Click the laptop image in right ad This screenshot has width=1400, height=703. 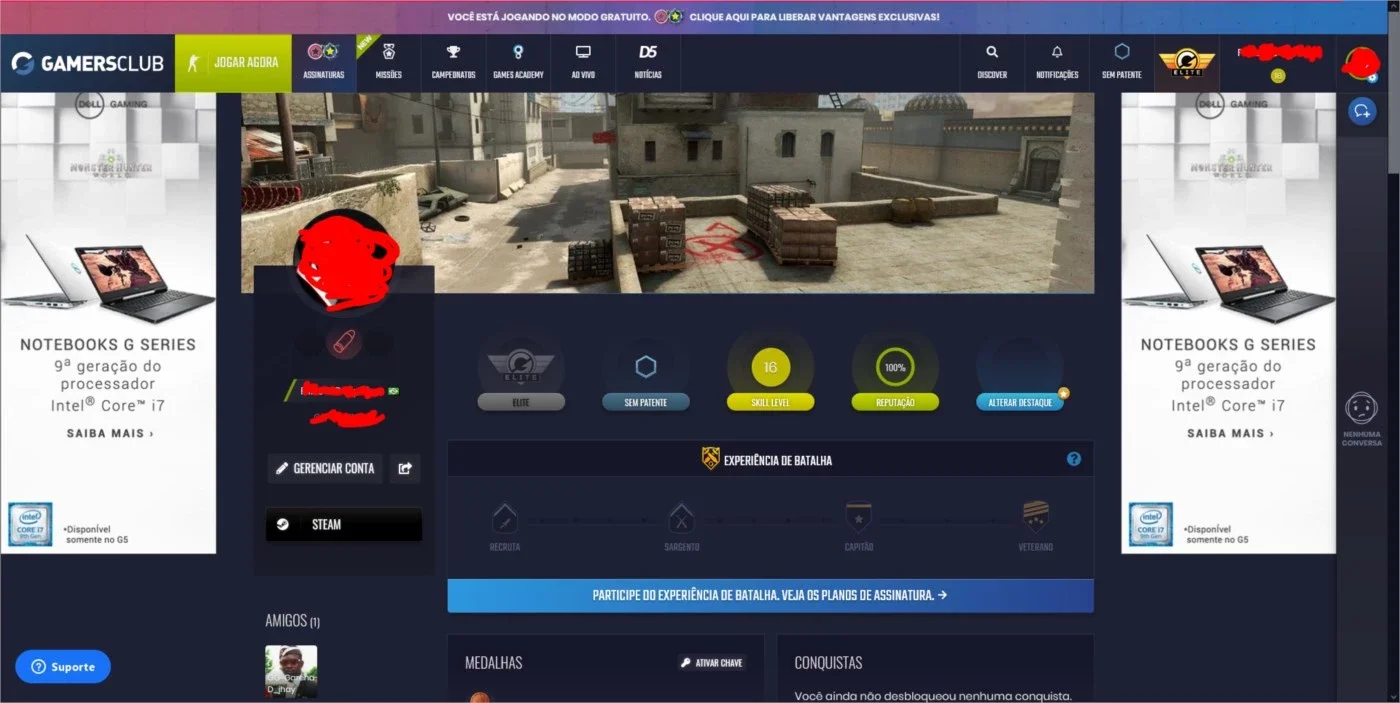(1228, 278)
